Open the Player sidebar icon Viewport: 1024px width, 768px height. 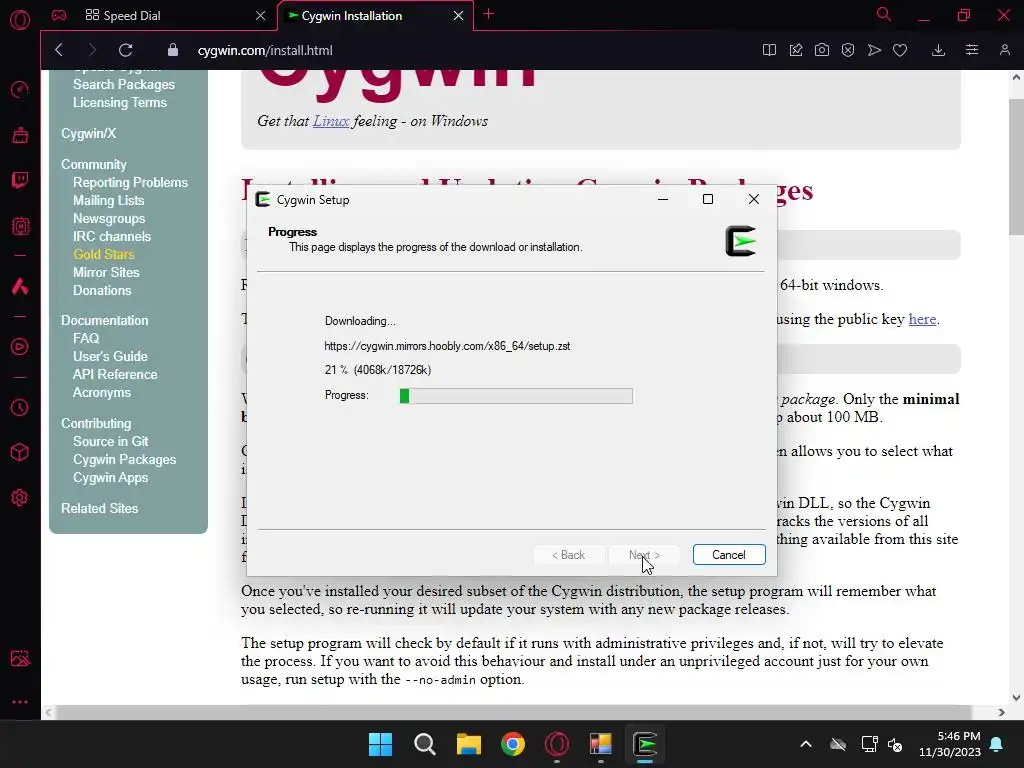coord(20,346)
